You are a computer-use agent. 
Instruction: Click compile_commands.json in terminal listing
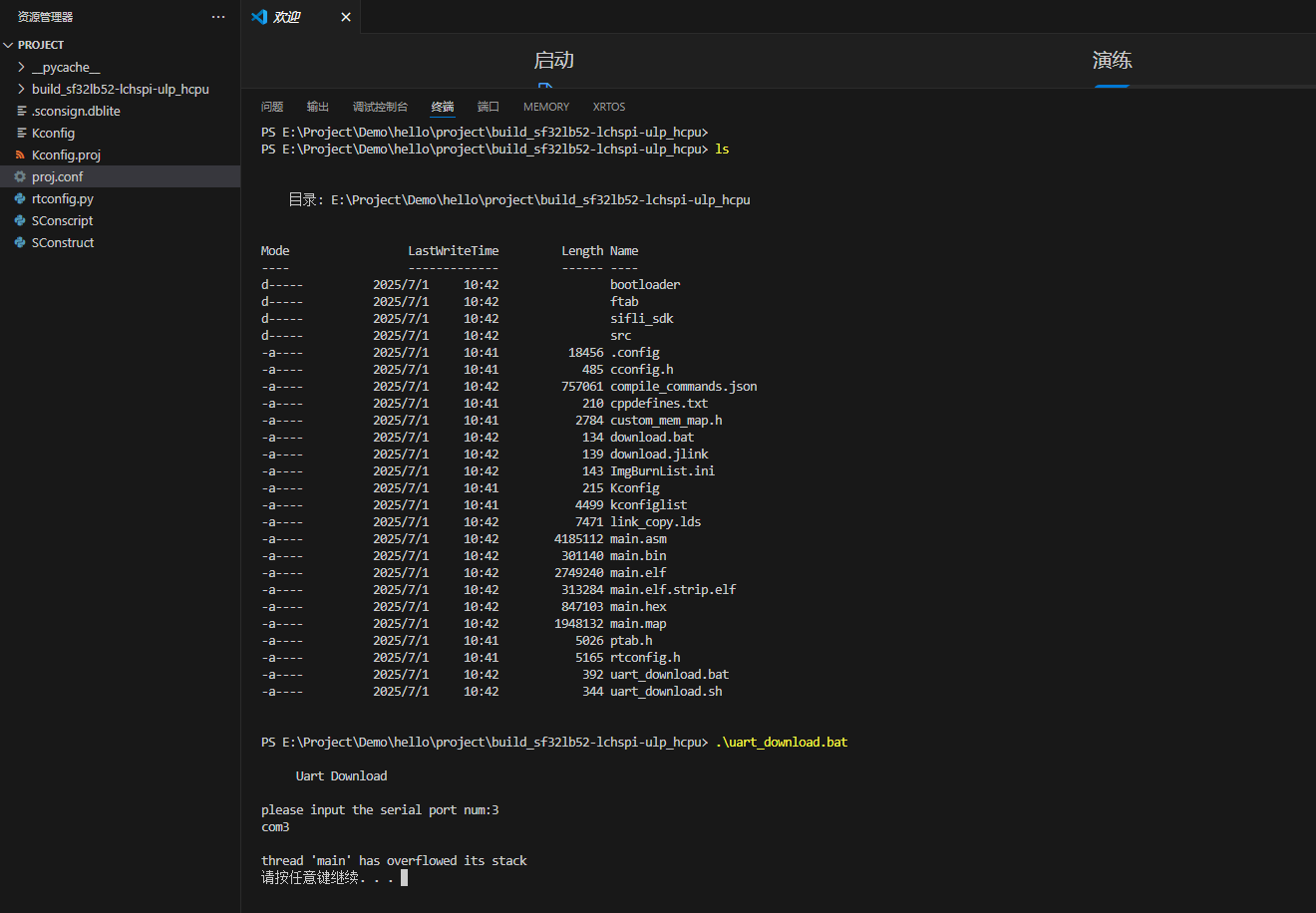(x=684, y=387)
